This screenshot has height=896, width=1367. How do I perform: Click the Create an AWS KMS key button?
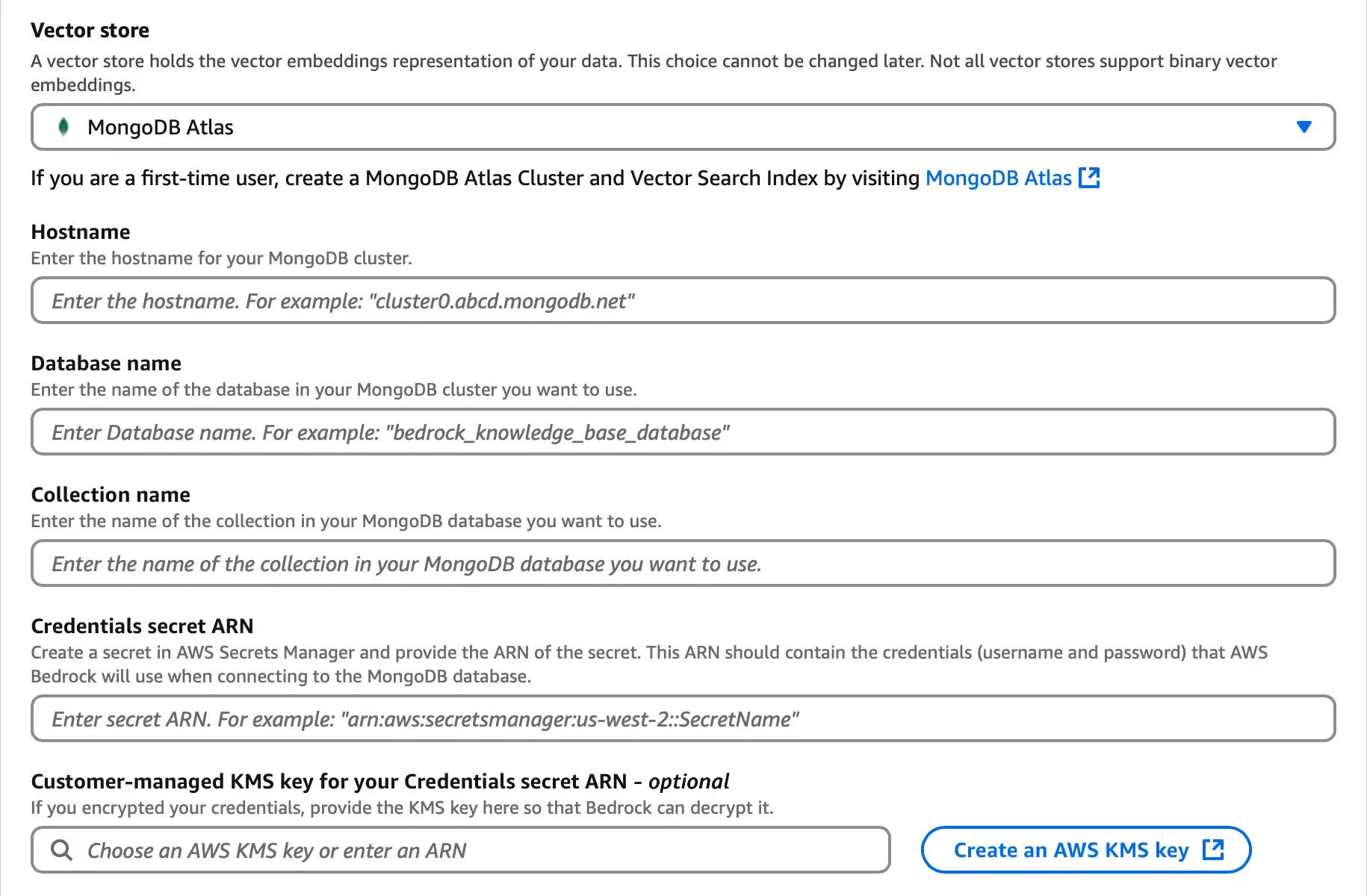click(1087, 850)
